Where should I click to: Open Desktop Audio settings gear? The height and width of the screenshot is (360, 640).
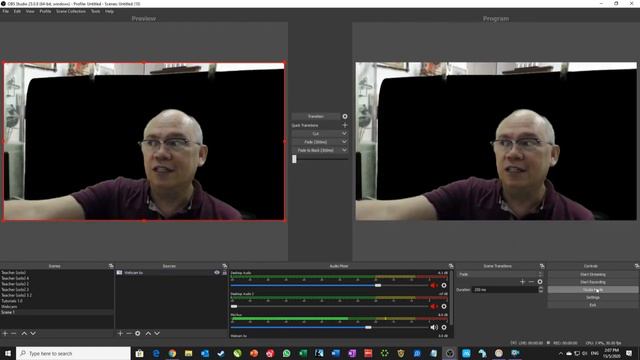pos(444,286)
